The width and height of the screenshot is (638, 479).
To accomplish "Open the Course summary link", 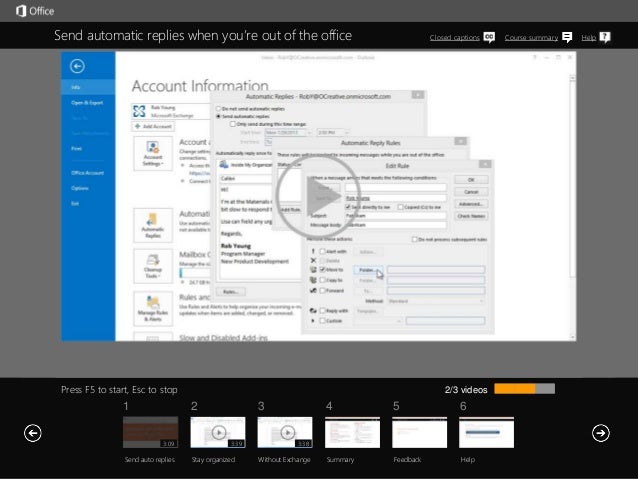I will 531,37.
